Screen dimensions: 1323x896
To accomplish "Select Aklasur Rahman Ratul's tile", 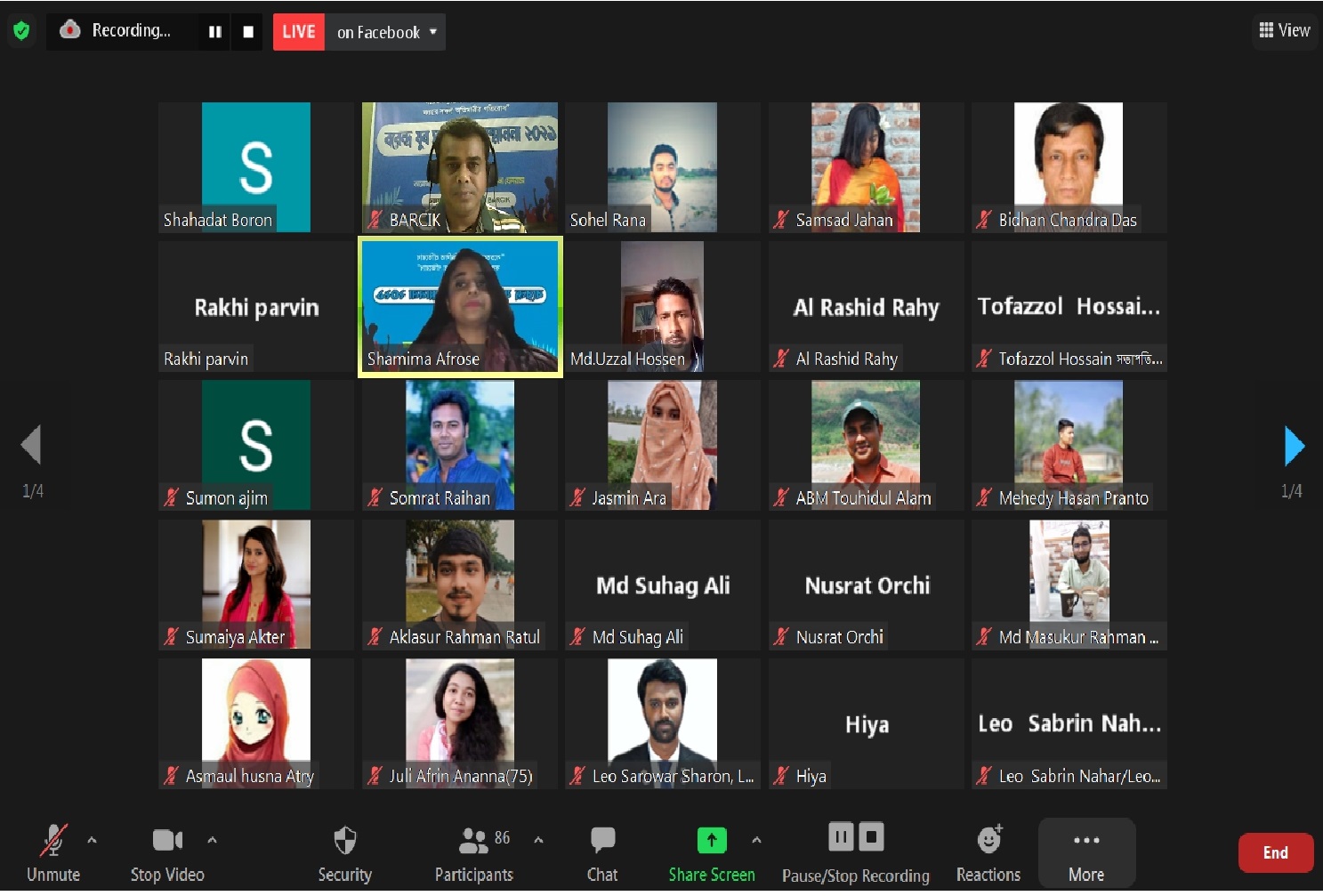I will tap(460, 585).
